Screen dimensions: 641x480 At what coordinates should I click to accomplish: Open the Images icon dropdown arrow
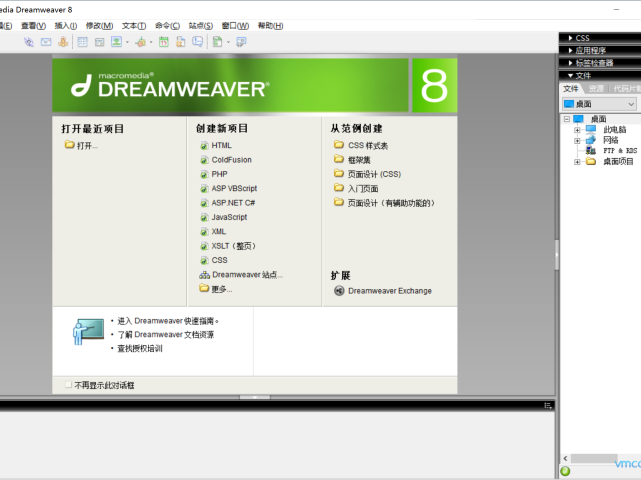pyautogui.click(x=127, y=42)
